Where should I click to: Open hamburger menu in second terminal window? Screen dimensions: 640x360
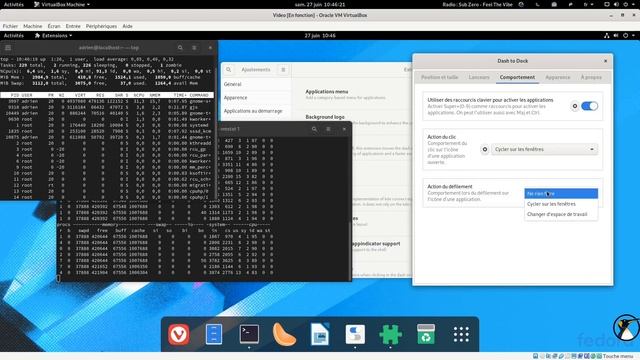328,129
